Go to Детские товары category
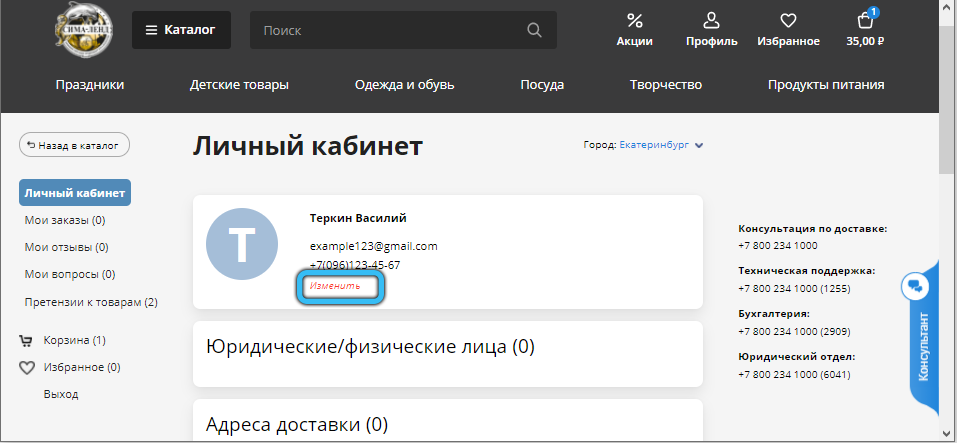Image resolution: width=957 pixels, height=443 pixels. point(239,85)
